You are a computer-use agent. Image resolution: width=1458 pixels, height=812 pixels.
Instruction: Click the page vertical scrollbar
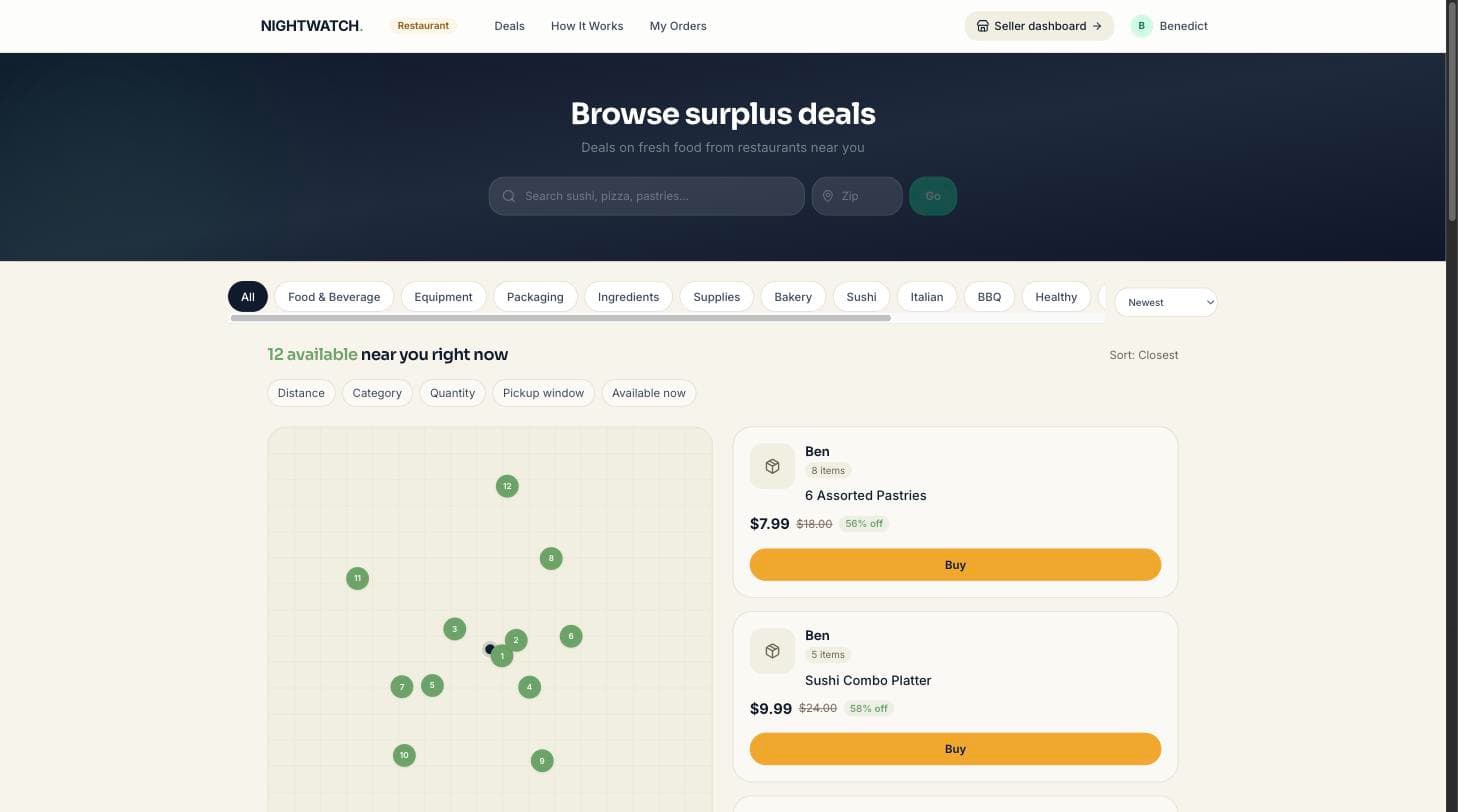[x=1452, y=110]
